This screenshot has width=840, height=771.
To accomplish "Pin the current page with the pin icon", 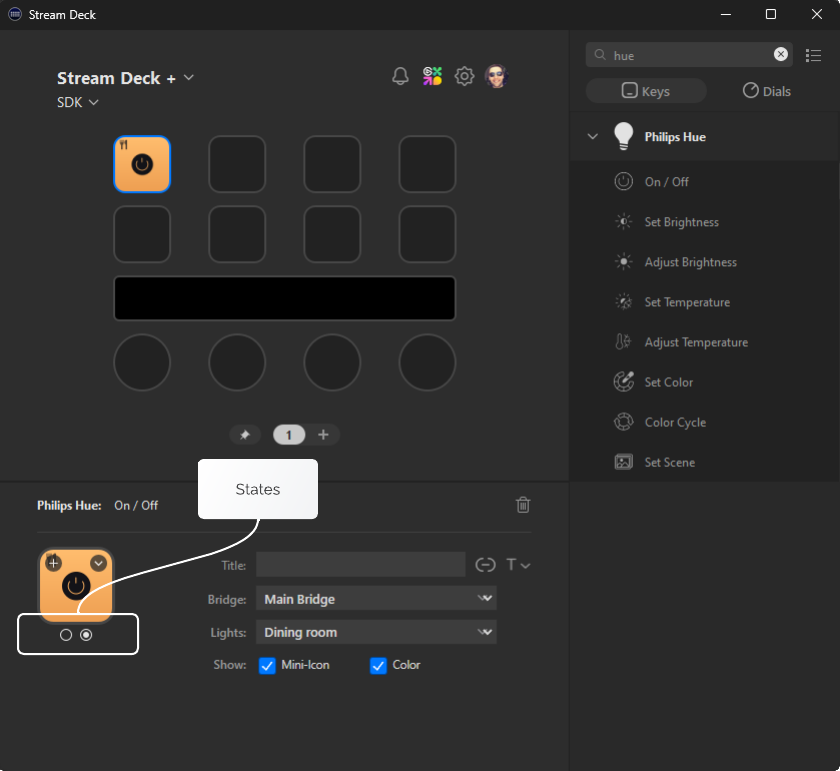I will tap(245, 434).
